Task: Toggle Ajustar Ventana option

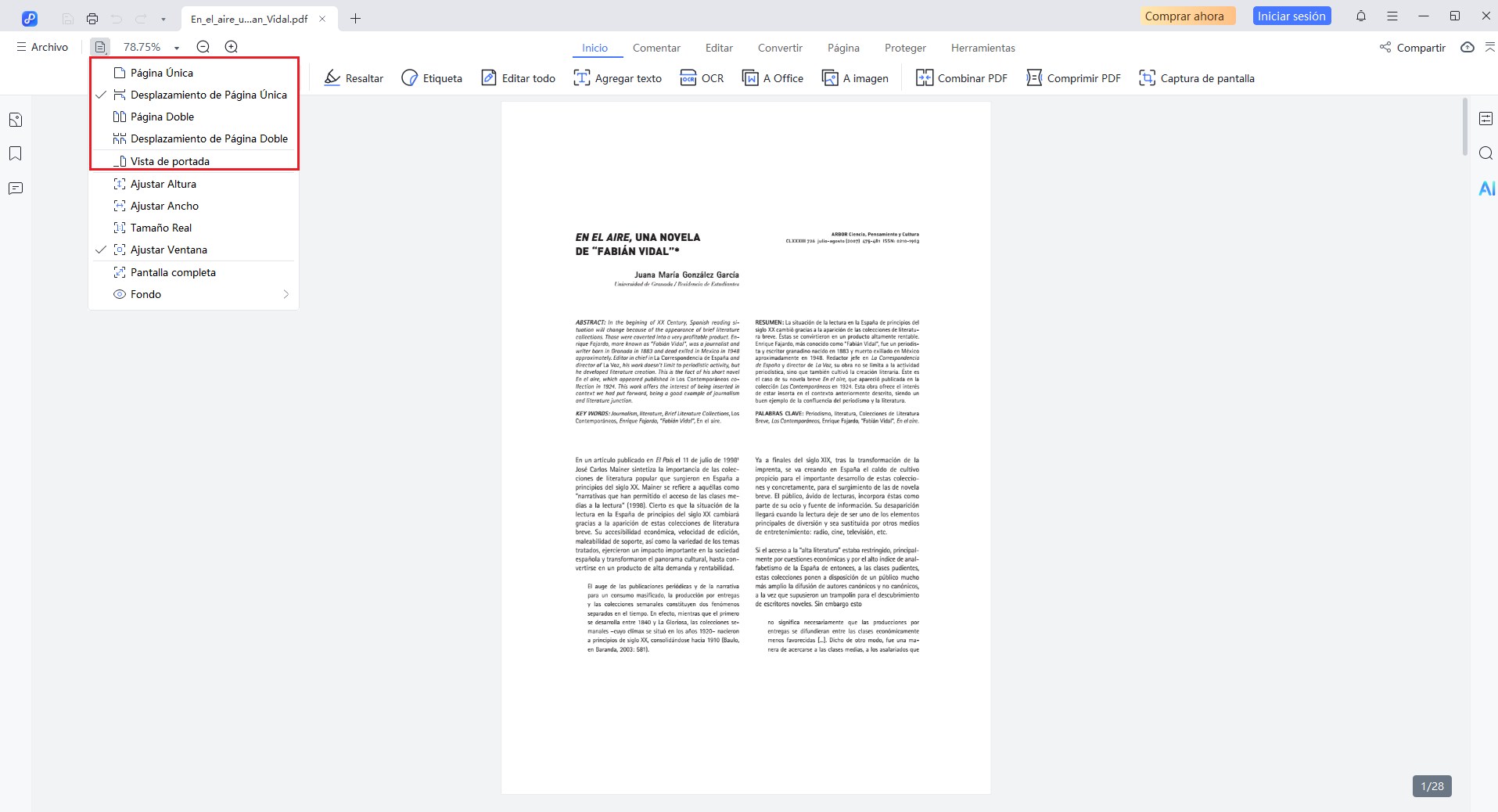Action: tap(194, 250)
